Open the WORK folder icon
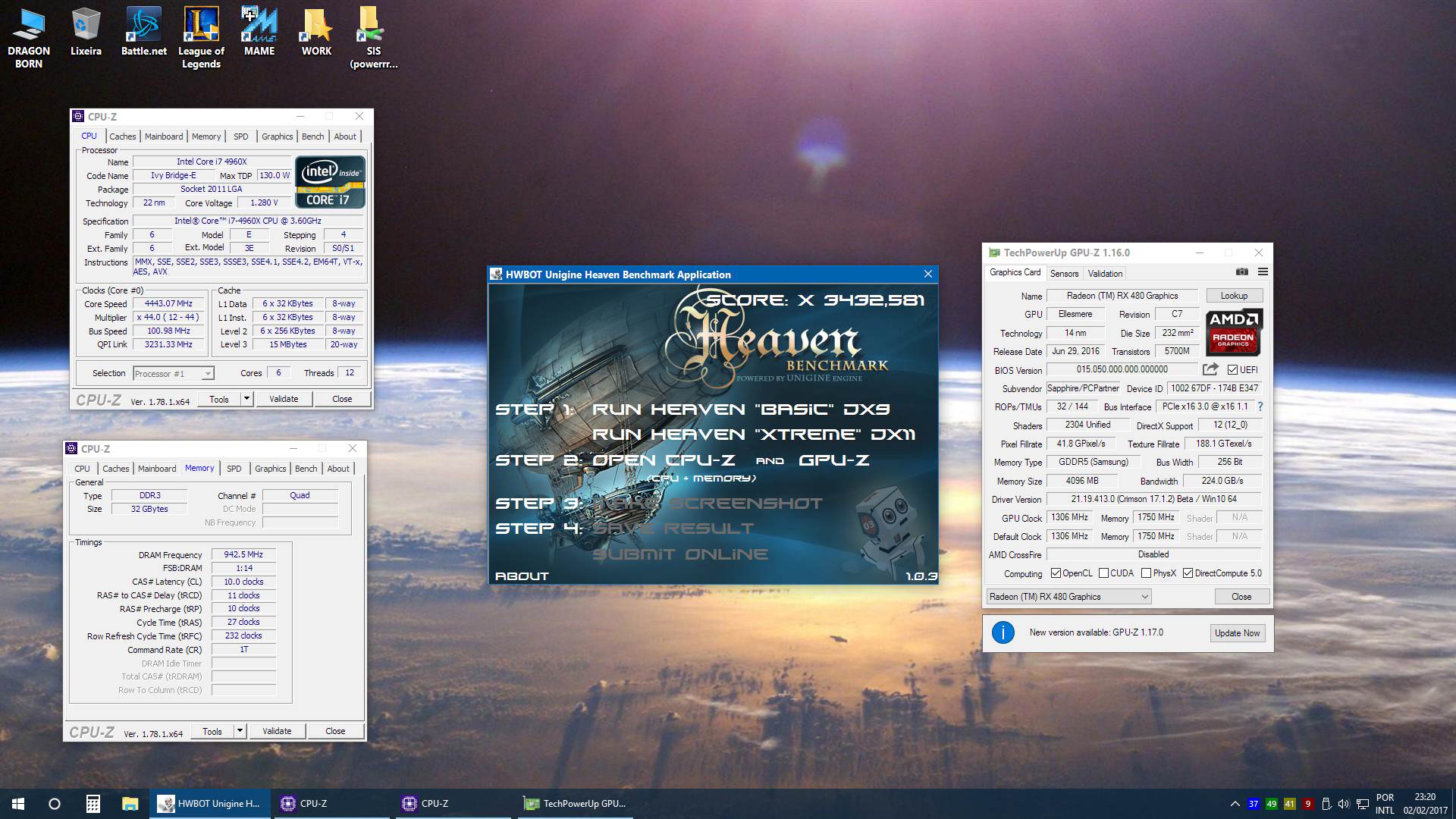The height and width of the screenshot is (819, 1456). click(316, 32)
